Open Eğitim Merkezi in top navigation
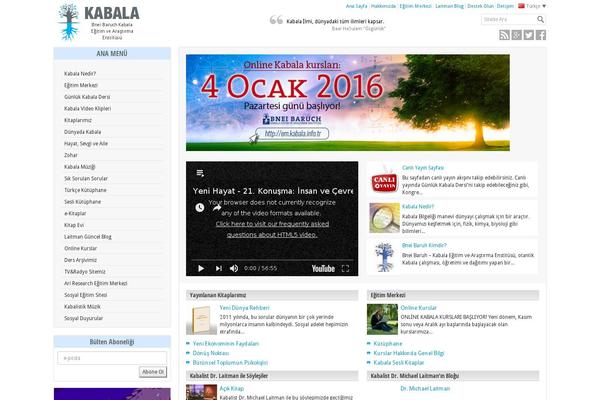600x400 pixels. [416, 6]
